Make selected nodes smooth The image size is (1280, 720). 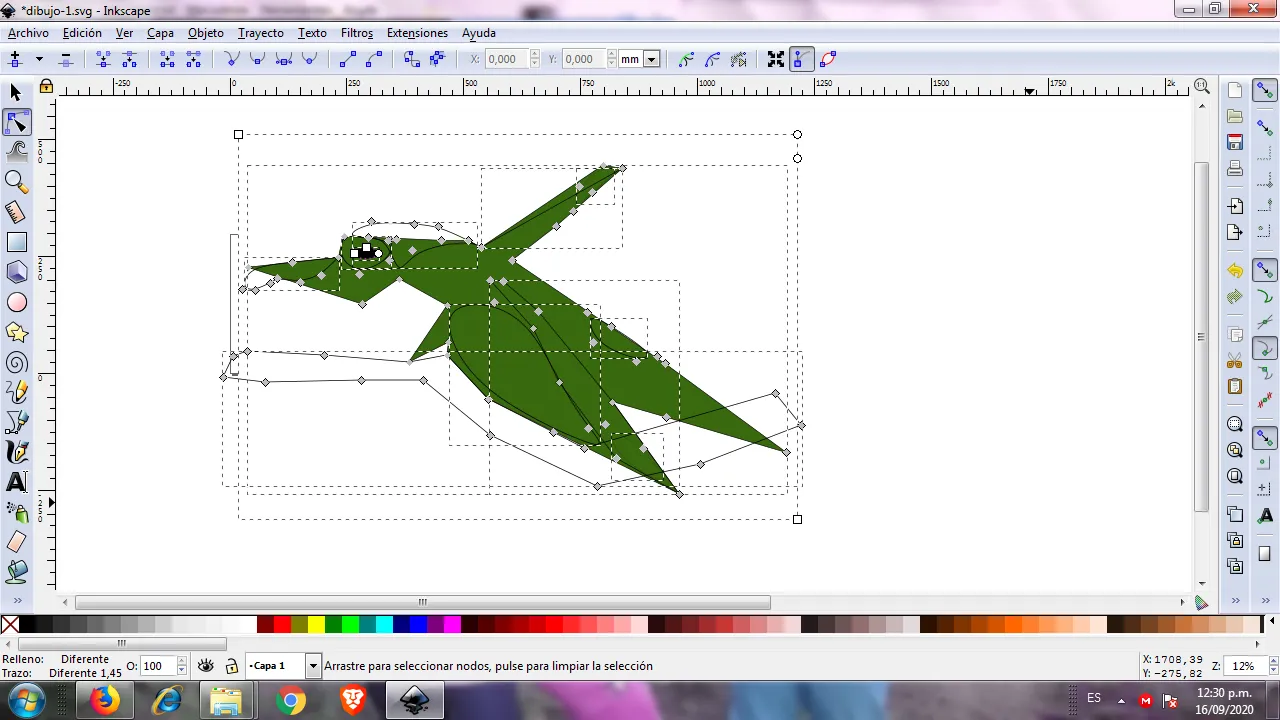(258, 60)
